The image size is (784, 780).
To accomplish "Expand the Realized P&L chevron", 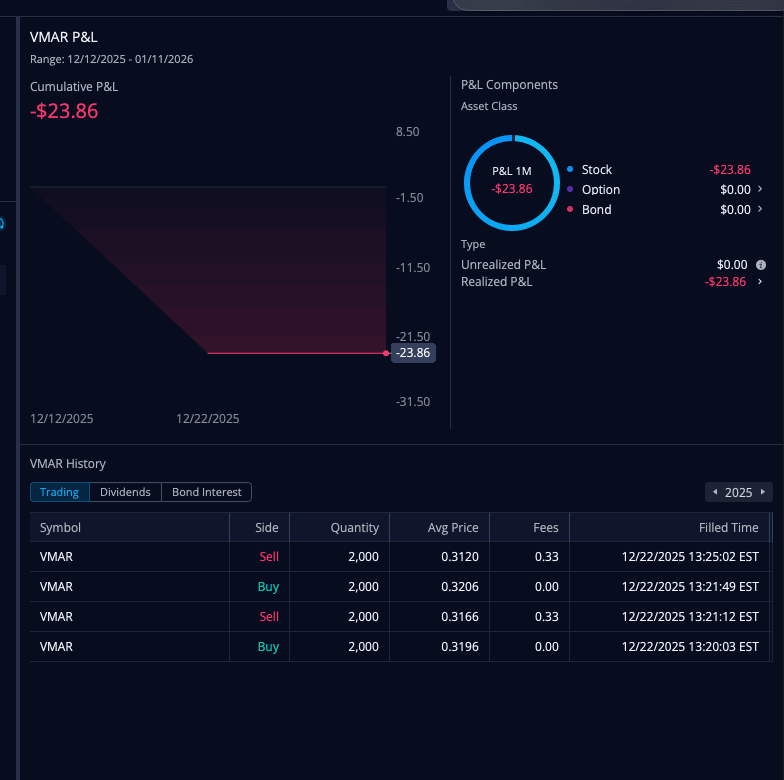I will 760,282.
